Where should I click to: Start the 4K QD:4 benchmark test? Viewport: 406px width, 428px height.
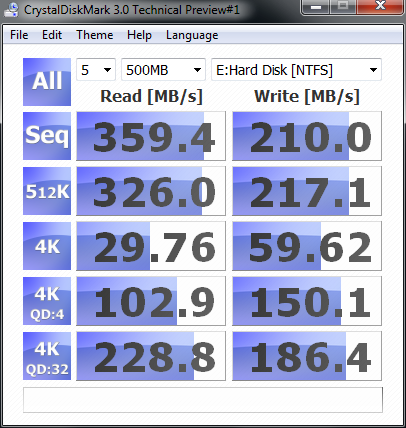coord(47,301)
